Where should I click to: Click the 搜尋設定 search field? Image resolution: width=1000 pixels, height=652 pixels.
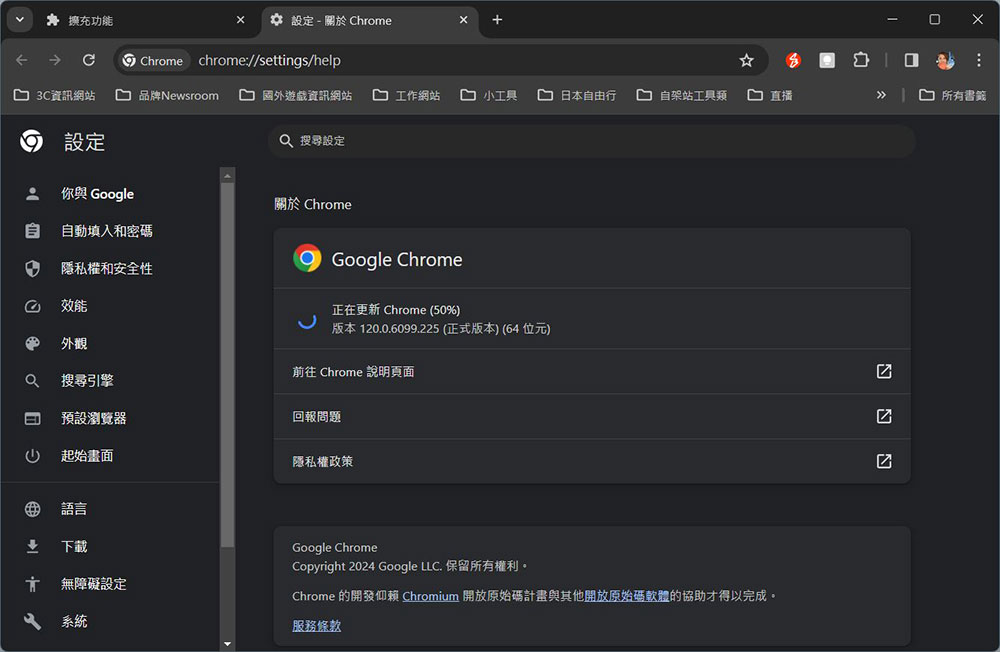[x=592, y=141]
